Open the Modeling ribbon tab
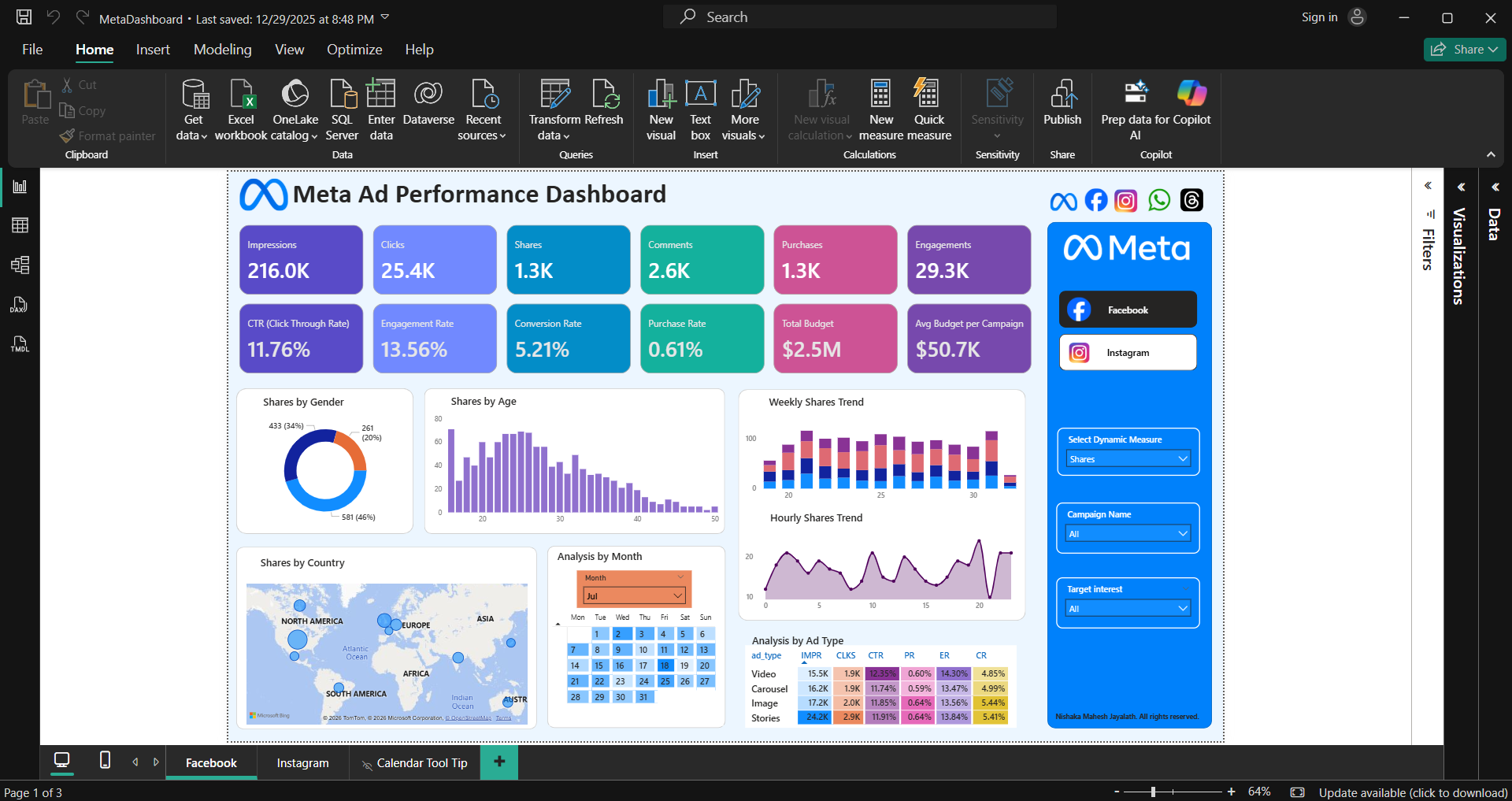This screenshot has width=1512, height=801. [223, 49]
